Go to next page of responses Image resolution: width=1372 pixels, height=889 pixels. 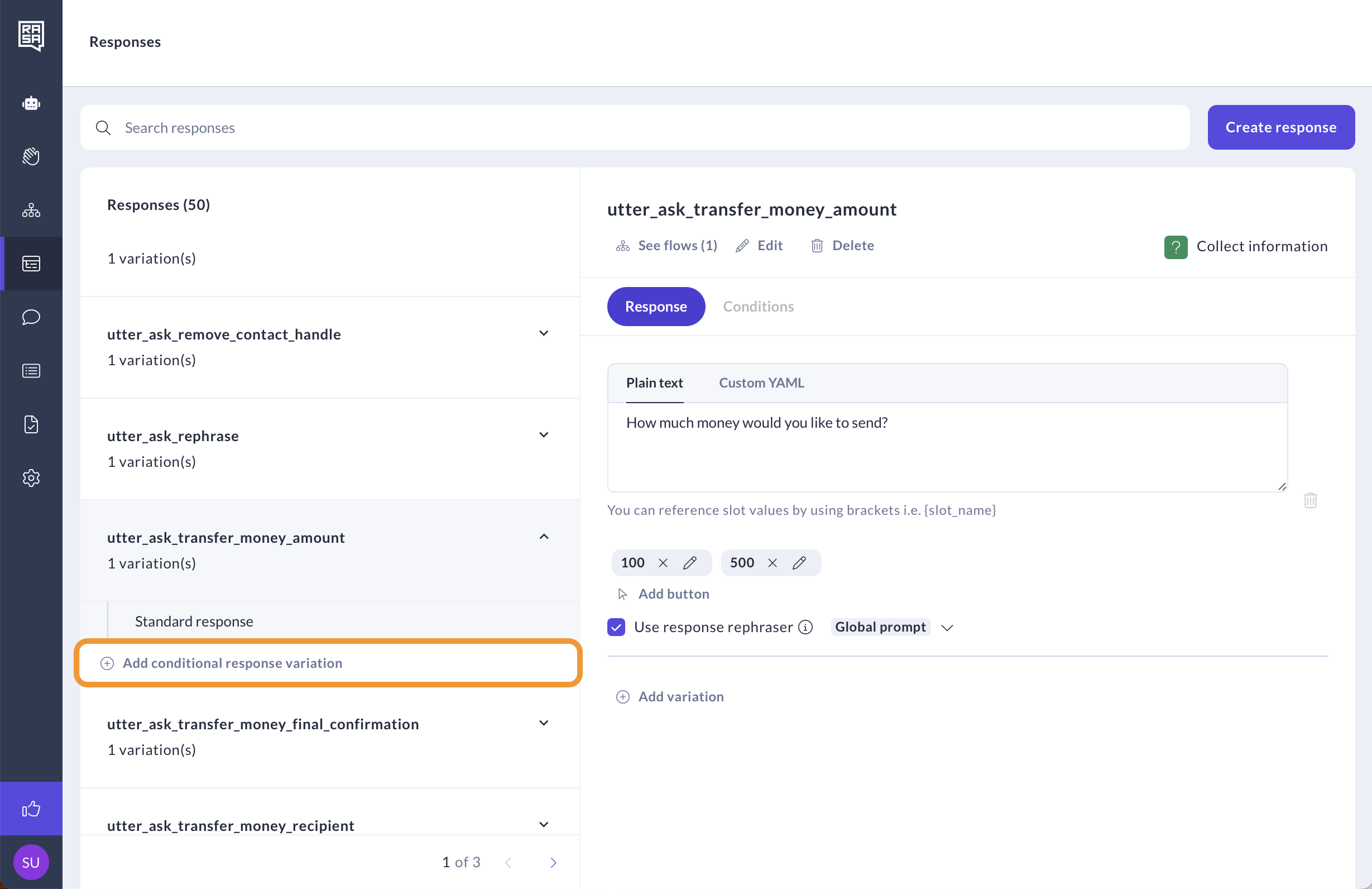pos(553,862)
